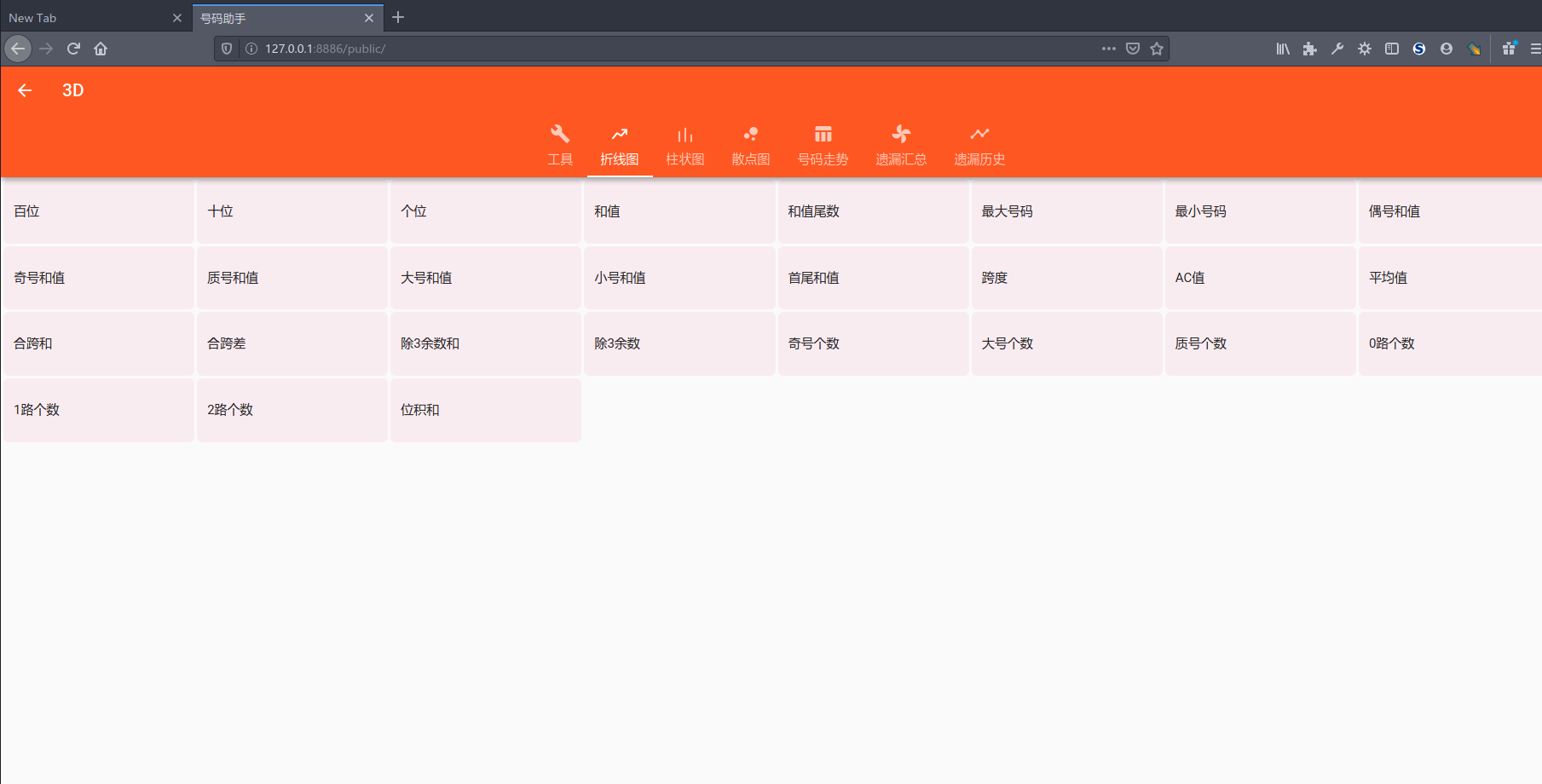Open page actions three-dot menu
The width and height of the screenshot is (1542, 784).
click(1109, 49)
